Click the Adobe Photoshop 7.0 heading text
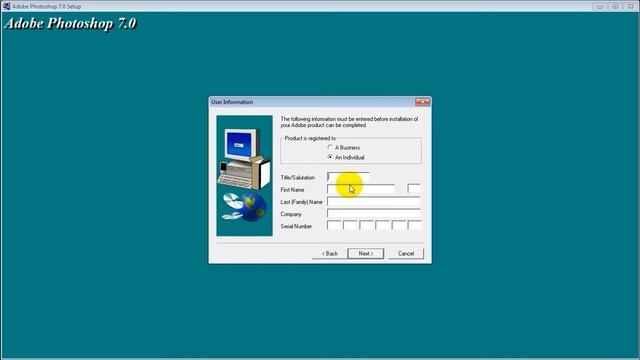 point(70,23)
